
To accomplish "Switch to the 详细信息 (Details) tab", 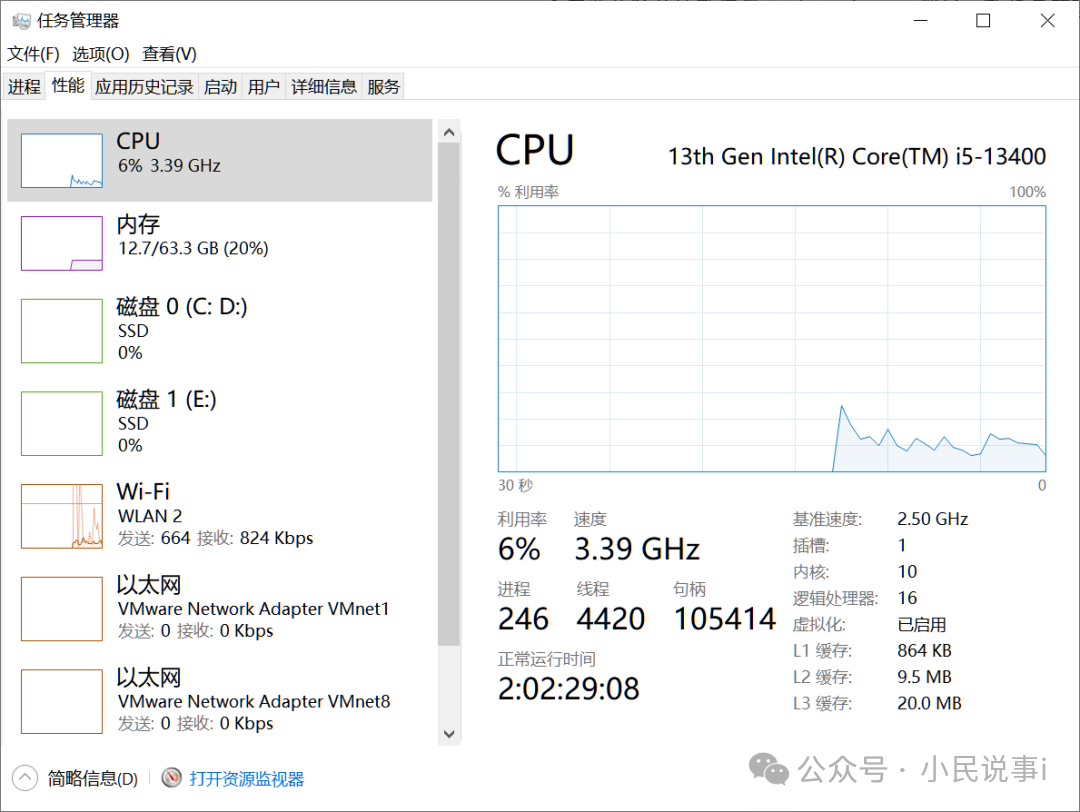I will (x=323, y=87).
